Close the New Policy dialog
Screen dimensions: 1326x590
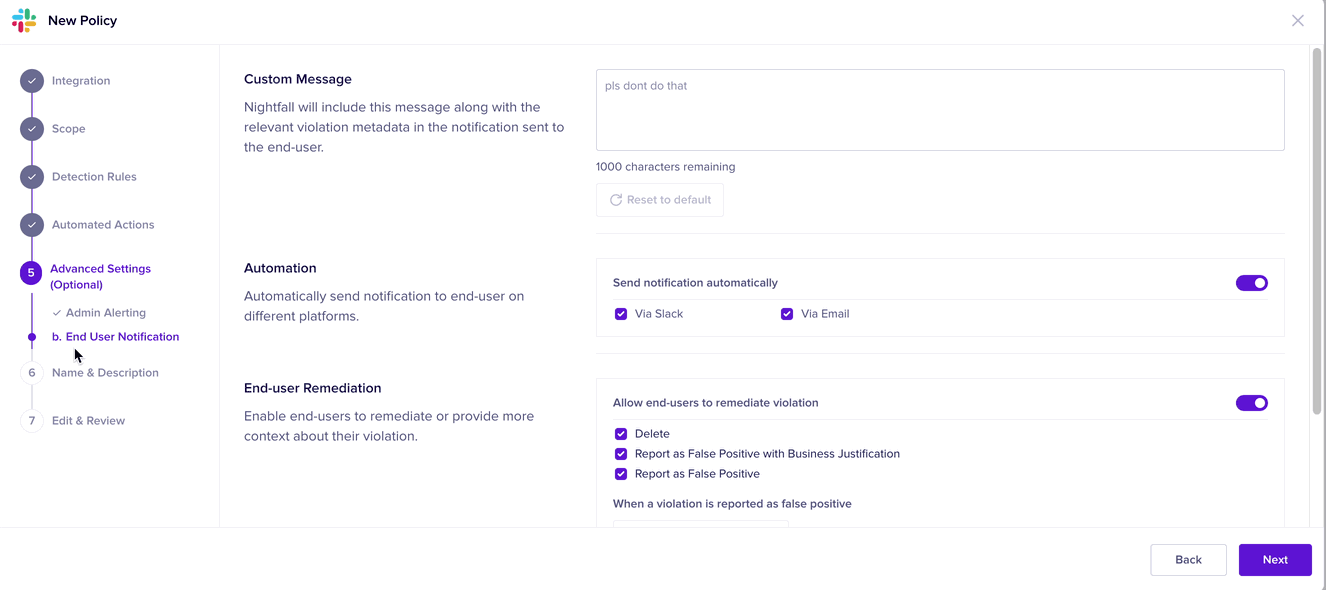[x=1297, y=21]
